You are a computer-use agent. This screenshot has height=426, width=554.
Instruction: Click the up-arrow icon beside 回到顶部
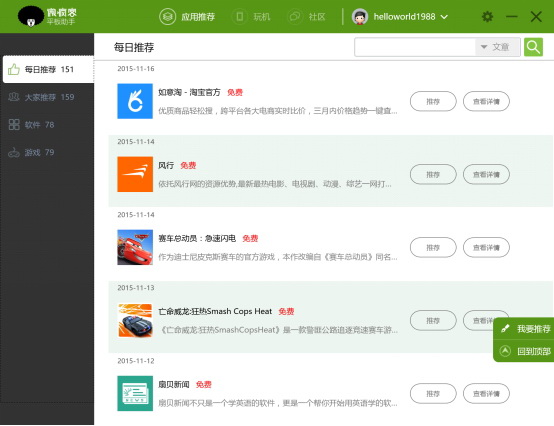click(x=505, y=351)
